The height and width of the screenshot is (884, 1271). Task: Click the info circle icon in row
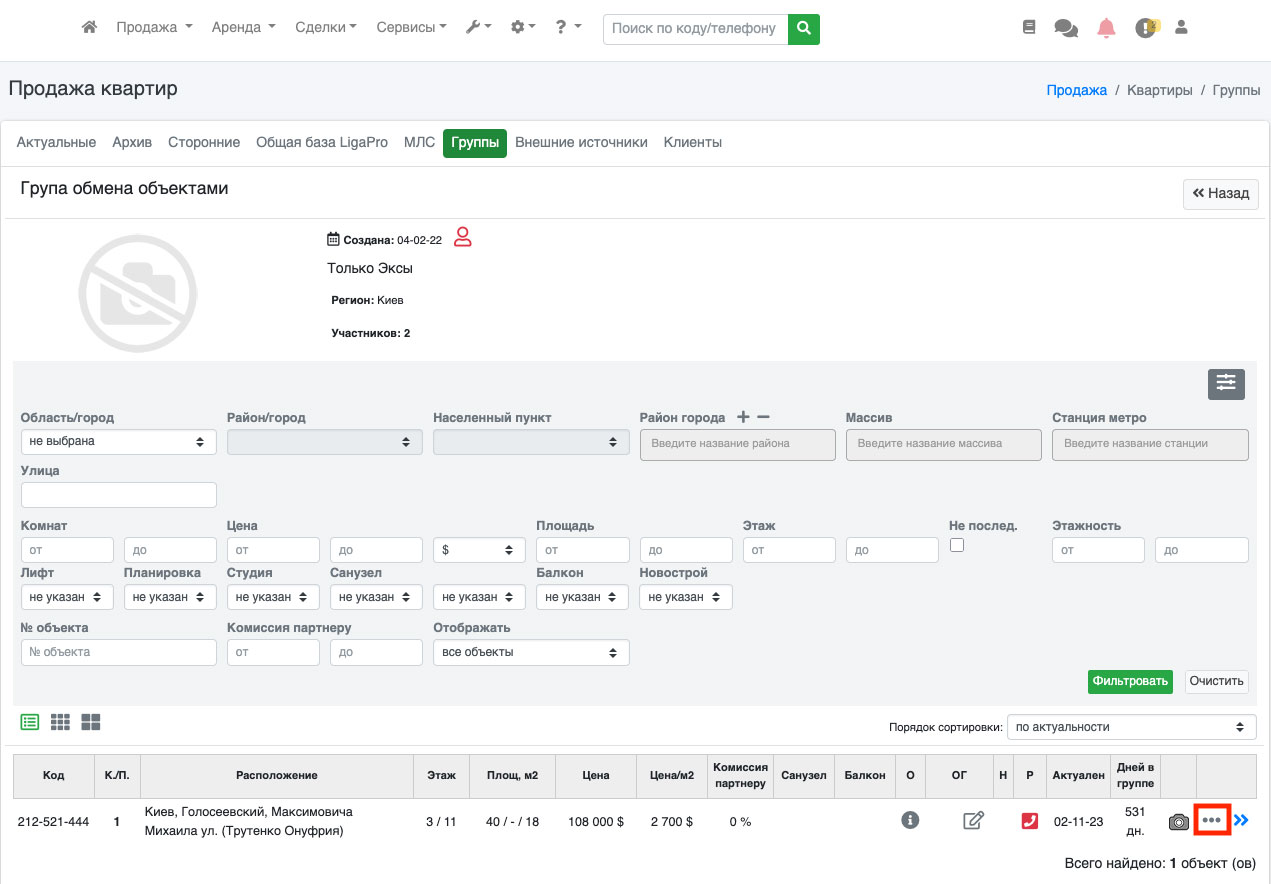click(910, 820)
